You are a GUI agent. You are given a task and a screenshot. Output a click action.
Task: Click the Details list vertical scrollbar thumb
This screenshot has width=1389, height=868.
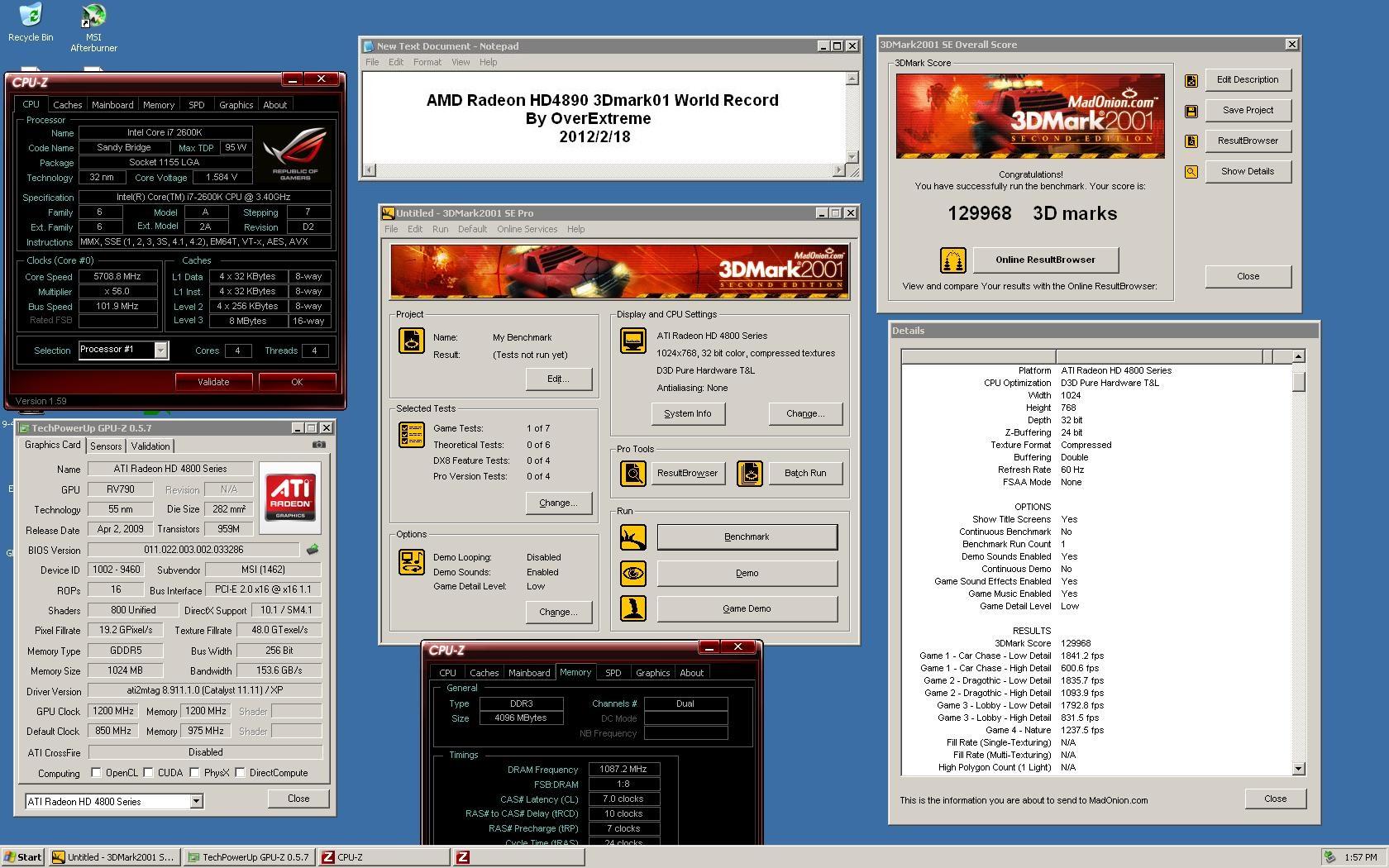[x=1298, y=380]
